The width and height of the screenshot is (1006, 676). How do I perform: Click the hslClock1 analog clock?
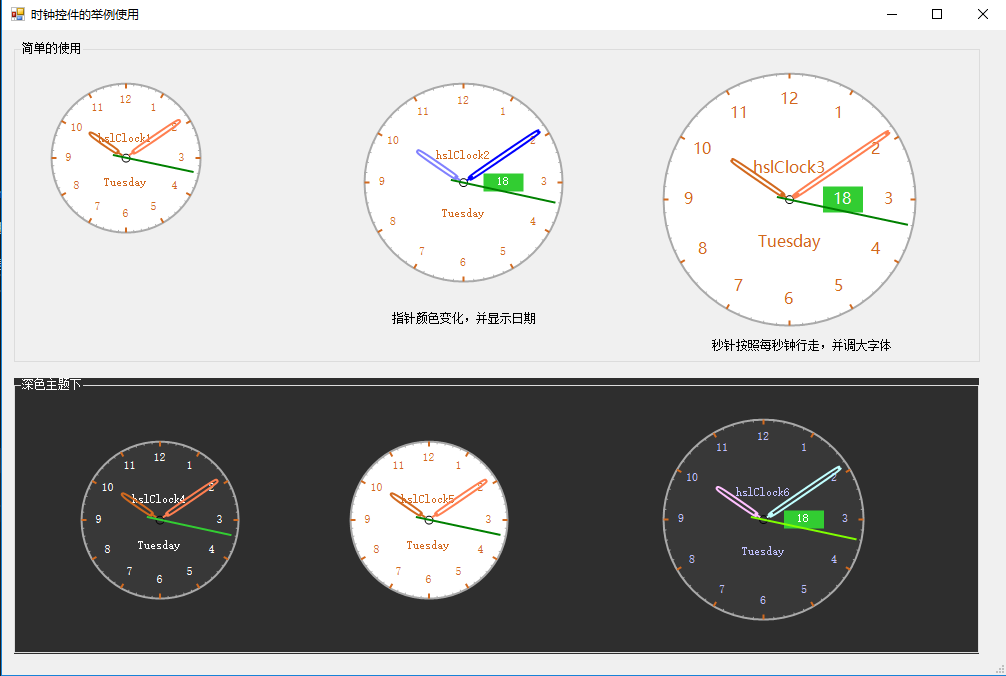point(126,158)
